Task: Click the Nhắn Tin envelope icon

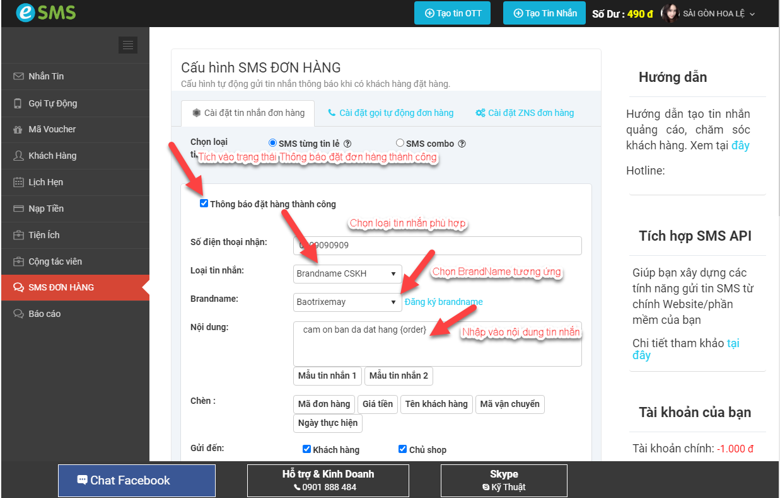Action: [x=18, y=77]
